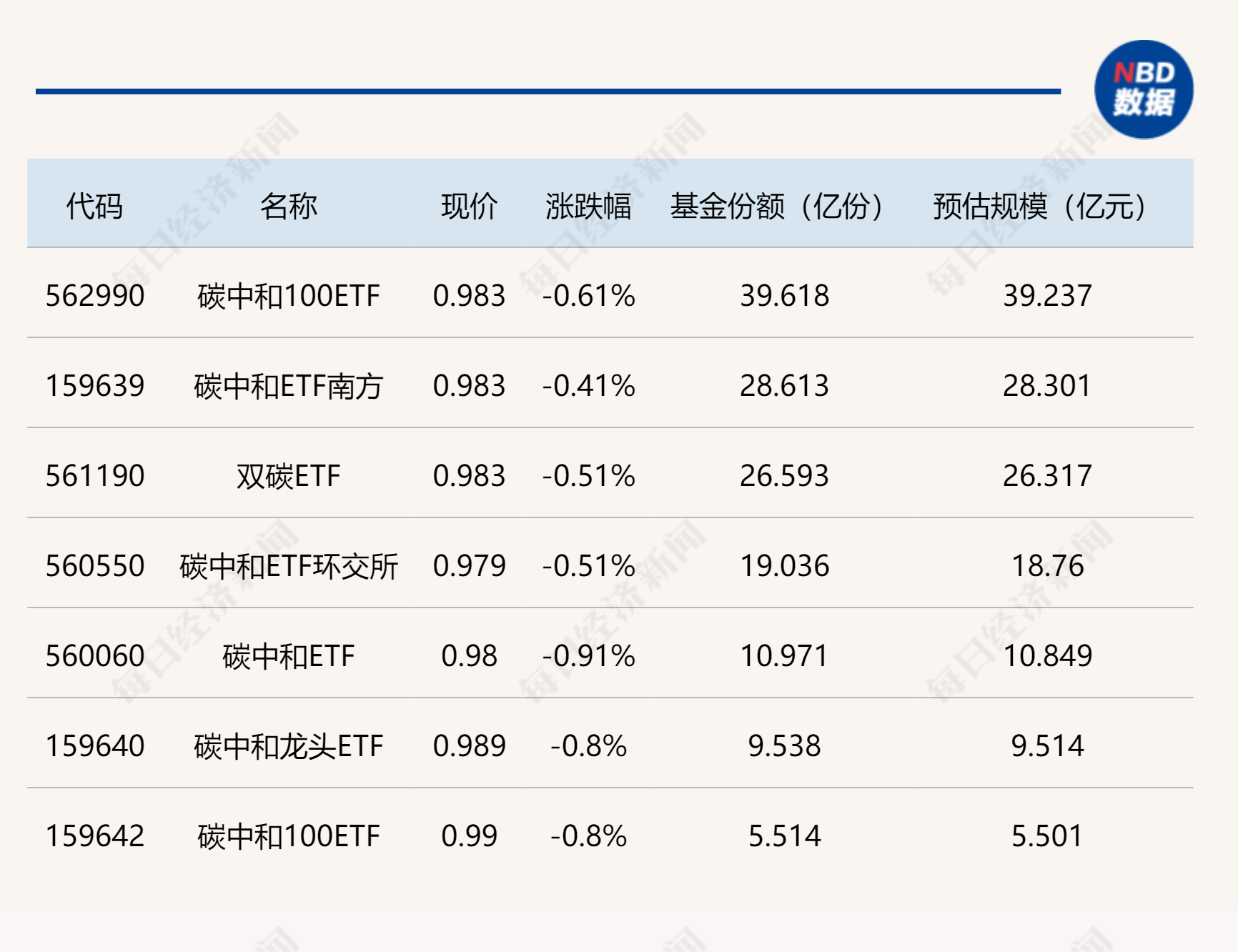1238x952 pixels.
Task: Click the change value -0.61%
Action: click(588, 296)
